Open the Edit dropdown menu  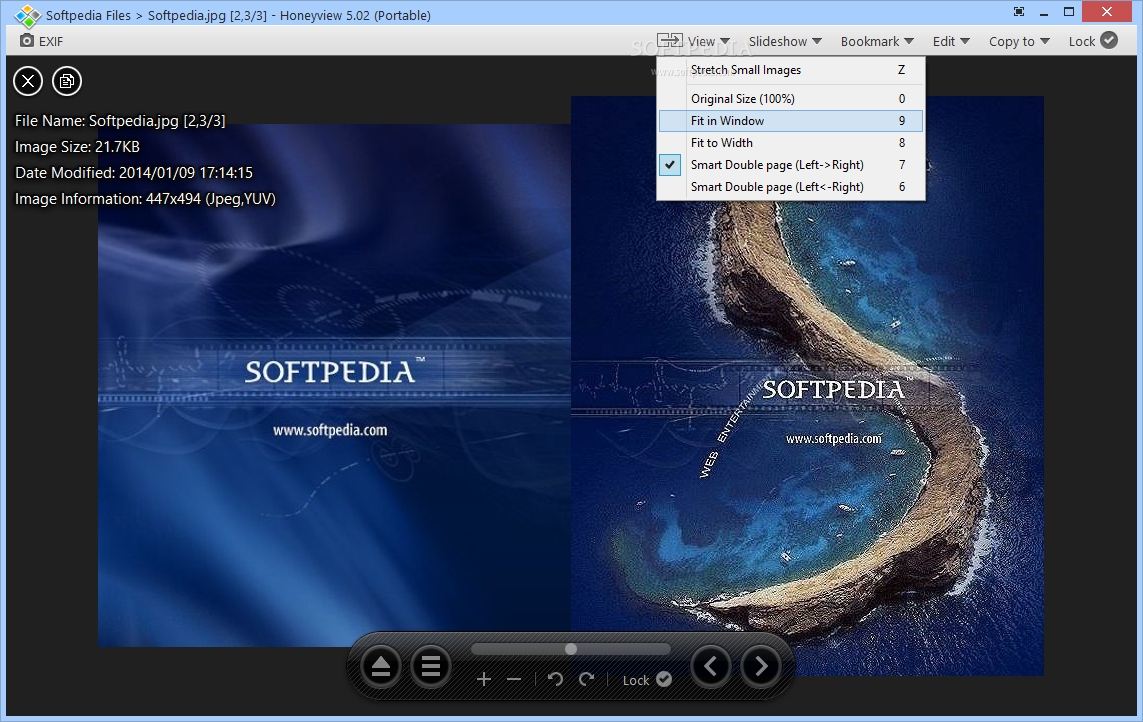pos(951,42)
